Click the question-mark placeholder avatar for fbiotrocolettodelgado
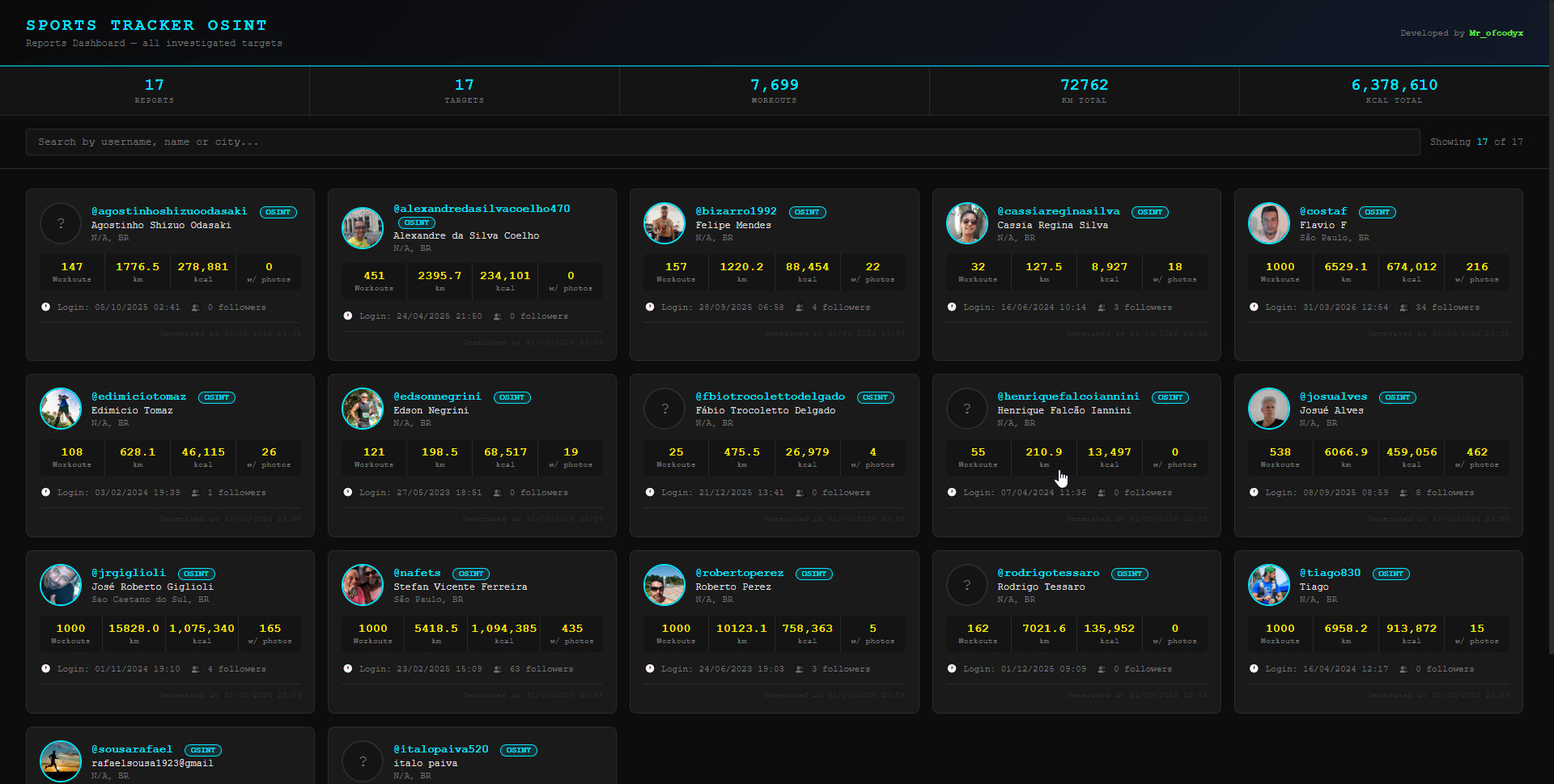 [x=664, y=409]
